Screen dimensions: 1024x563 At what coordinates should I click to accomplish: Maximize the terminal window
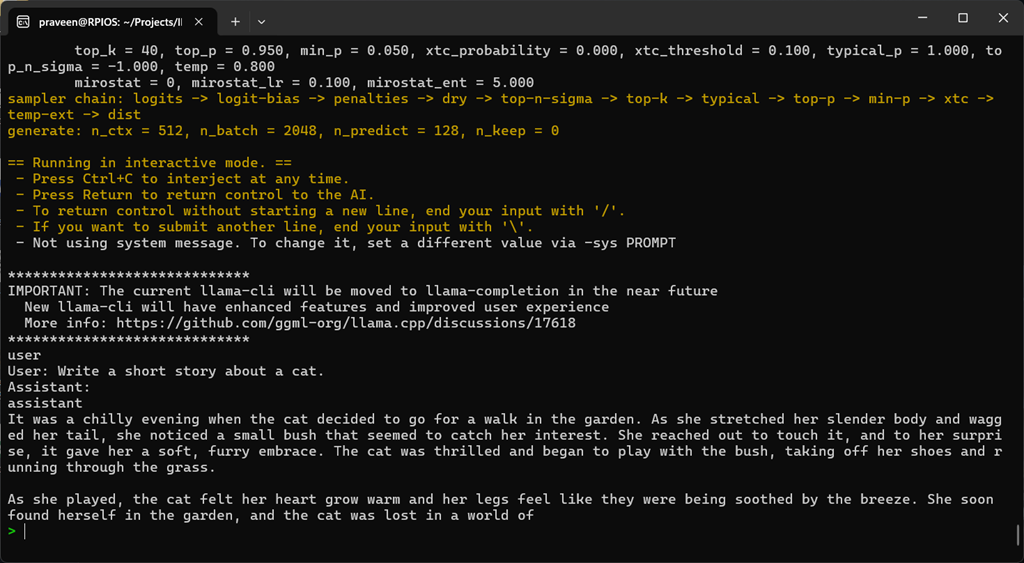(x=962, y=18)
